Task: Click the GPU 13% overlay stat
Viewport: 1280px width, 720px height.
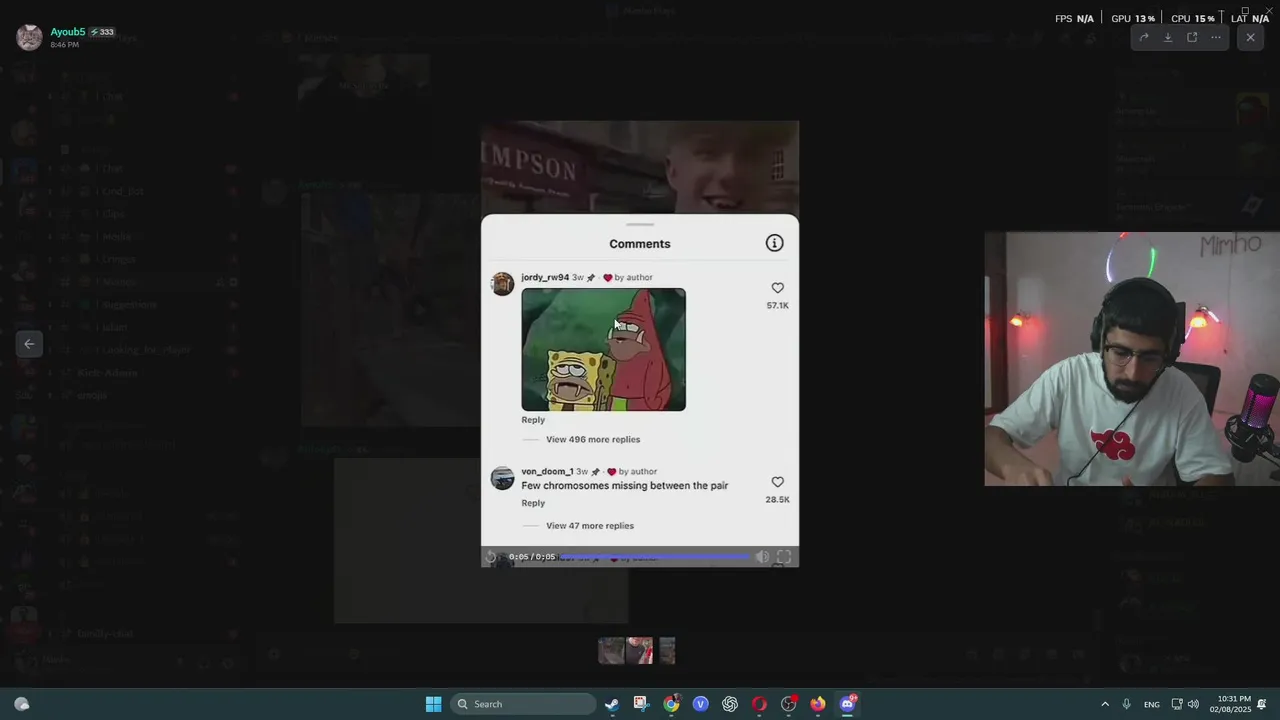Action: 1133,18
